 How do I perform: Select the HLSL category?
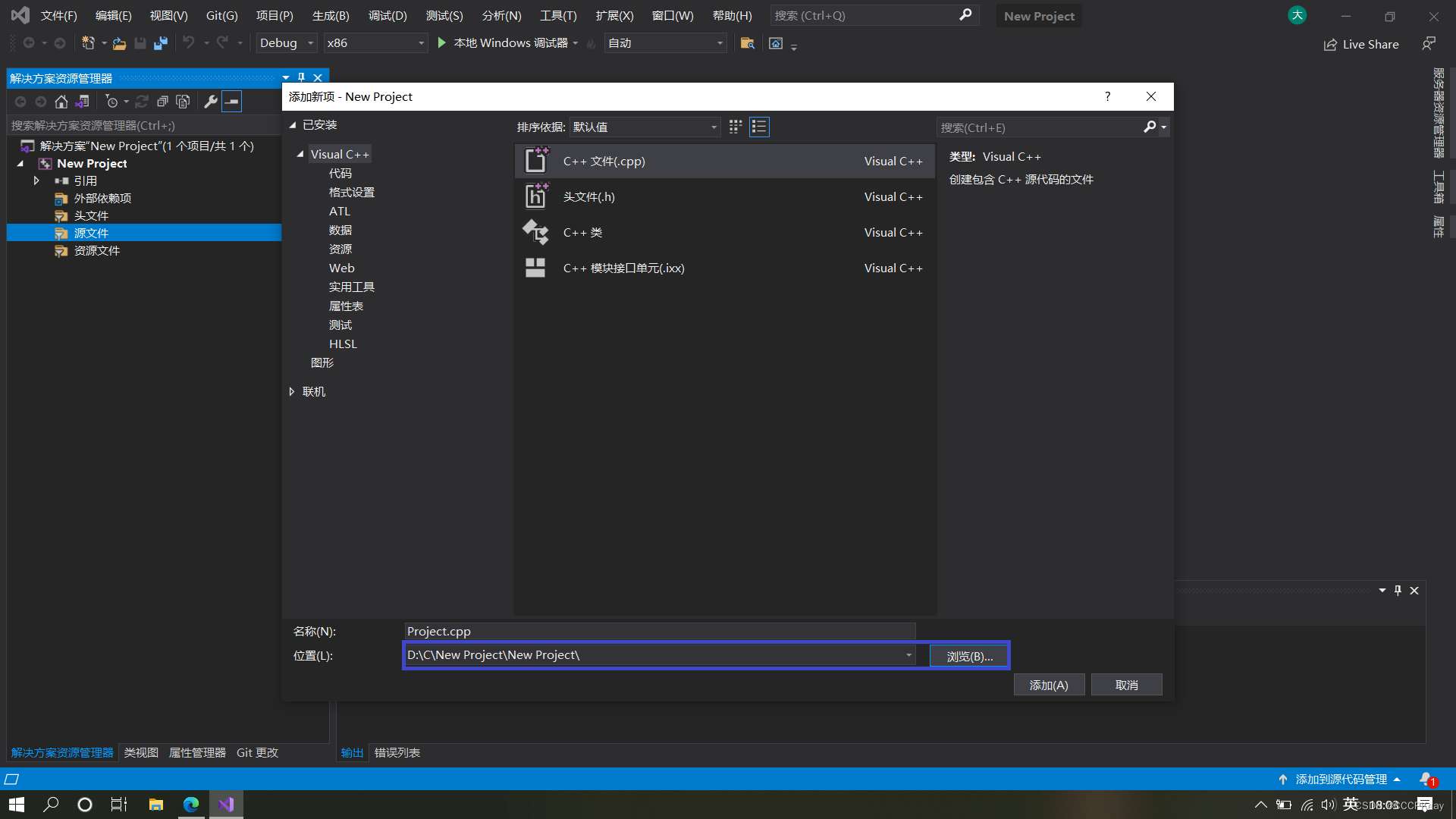click(x=343, y=344)
